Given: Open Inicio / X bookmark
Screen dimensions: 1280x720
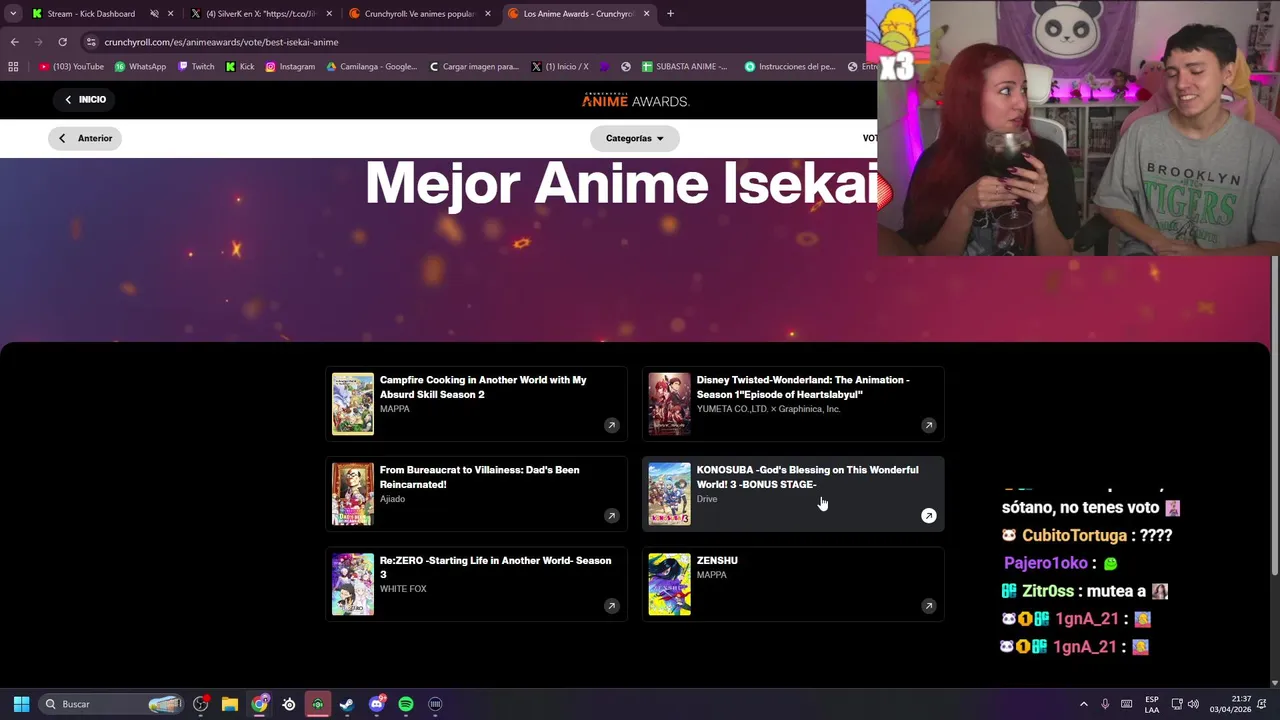Looking at the screenshot, I should [x=560, y=67].
